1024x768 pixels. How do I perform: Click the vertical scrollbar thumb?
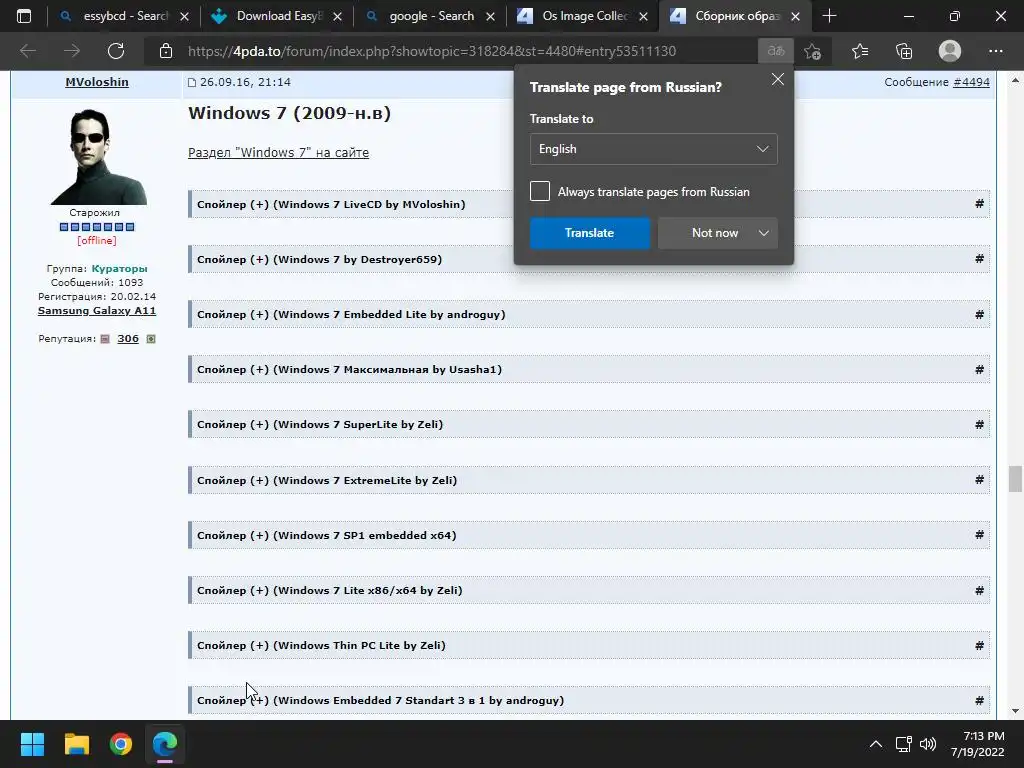coord(1015,479)
